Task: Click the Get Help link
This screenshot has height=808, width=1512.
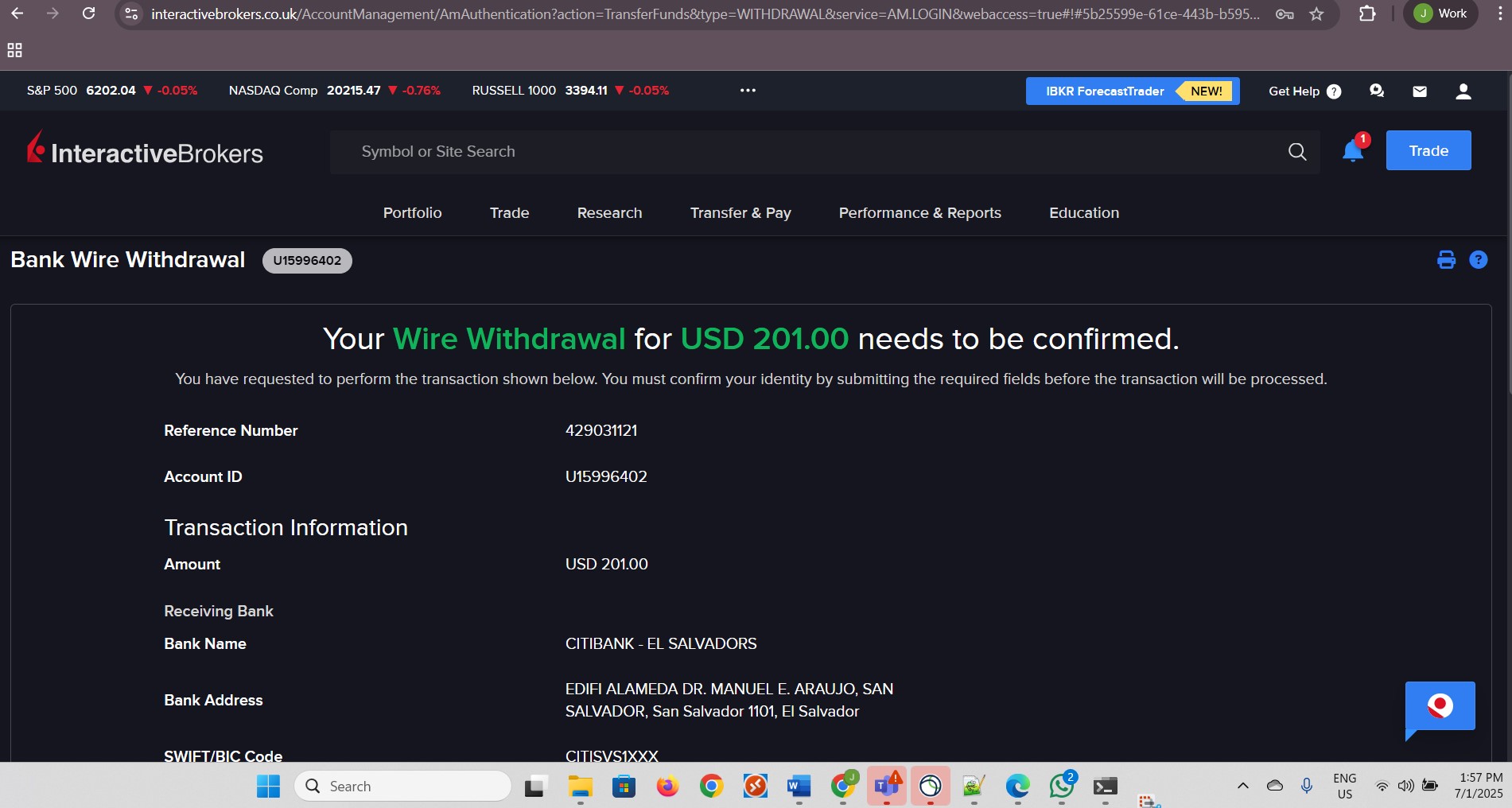Action: (1304, 91)
